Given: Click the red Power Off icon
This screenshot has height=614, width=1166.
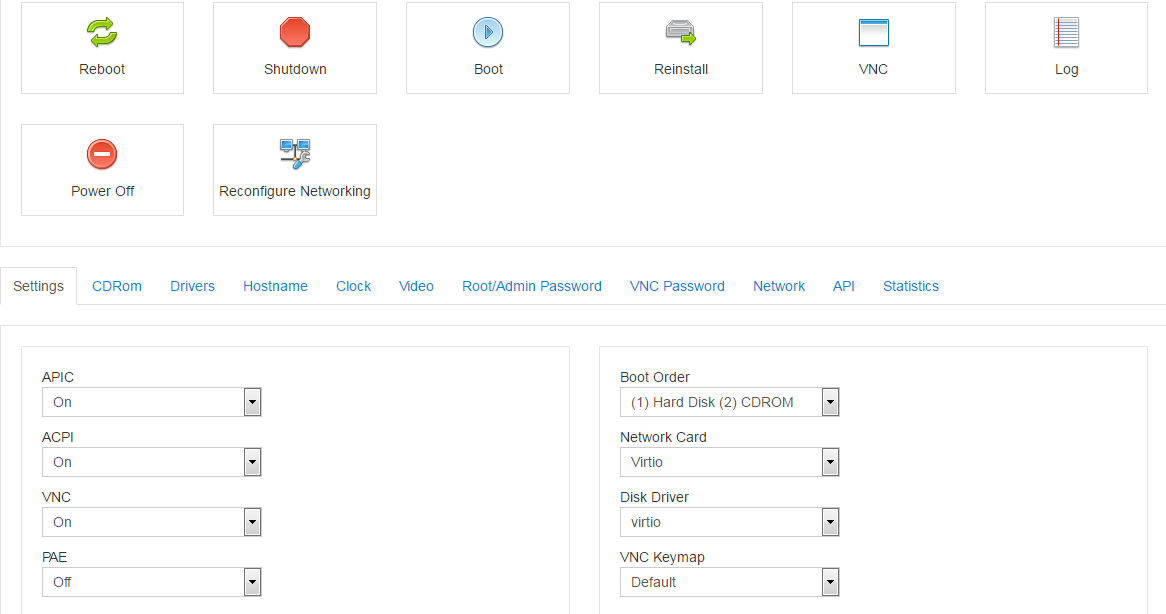Looking at the screenshot, I should pos(102,155).
